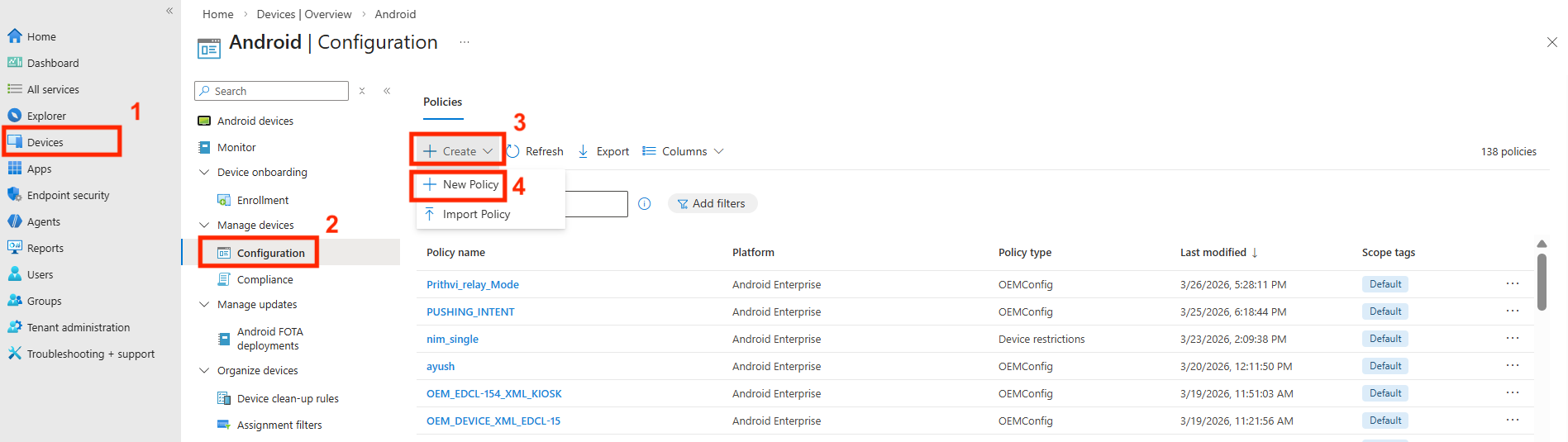
Task: Click the Troubleshooting + support icon
Action: (14, 354)
